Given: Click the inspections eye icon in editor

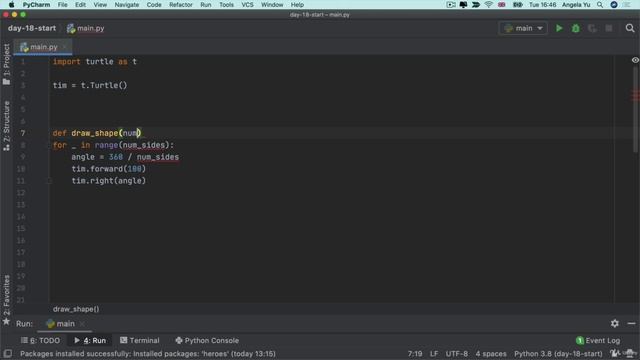Looking at the screenshot, I should pyautogui.click(x=635, y=60).
